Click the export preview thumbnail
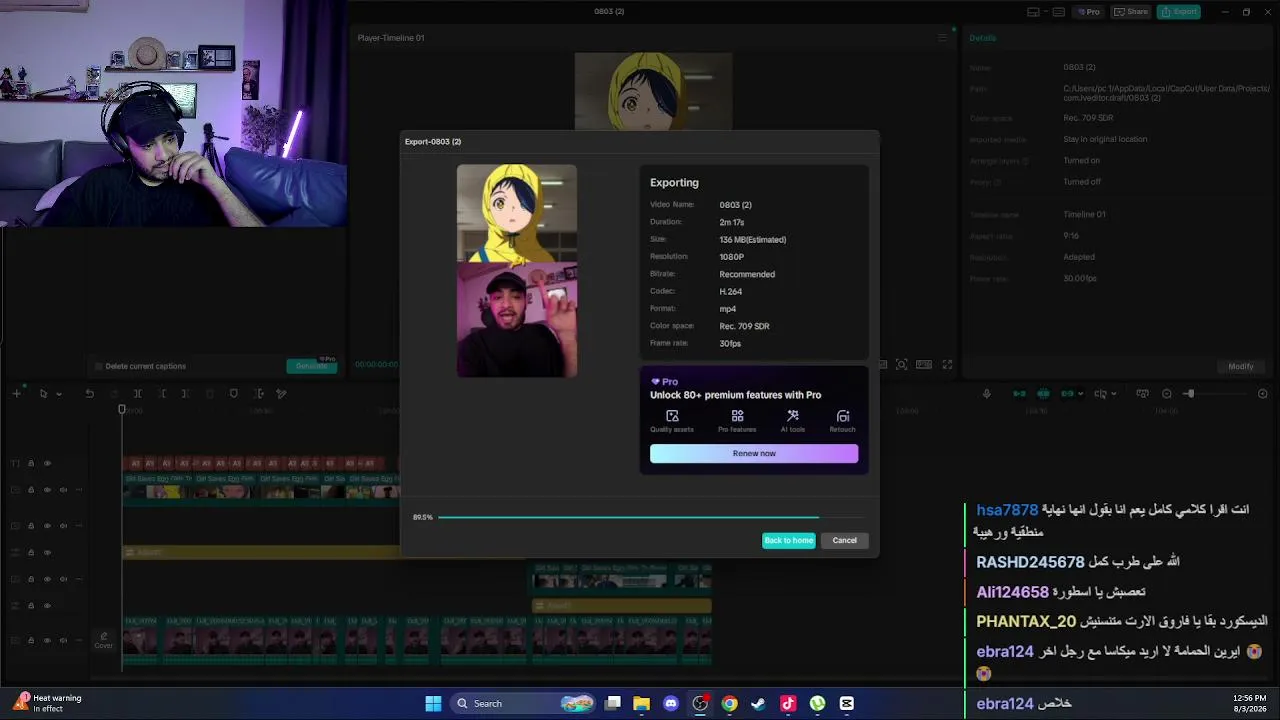 pyautogui.click(x=517, y=271)
